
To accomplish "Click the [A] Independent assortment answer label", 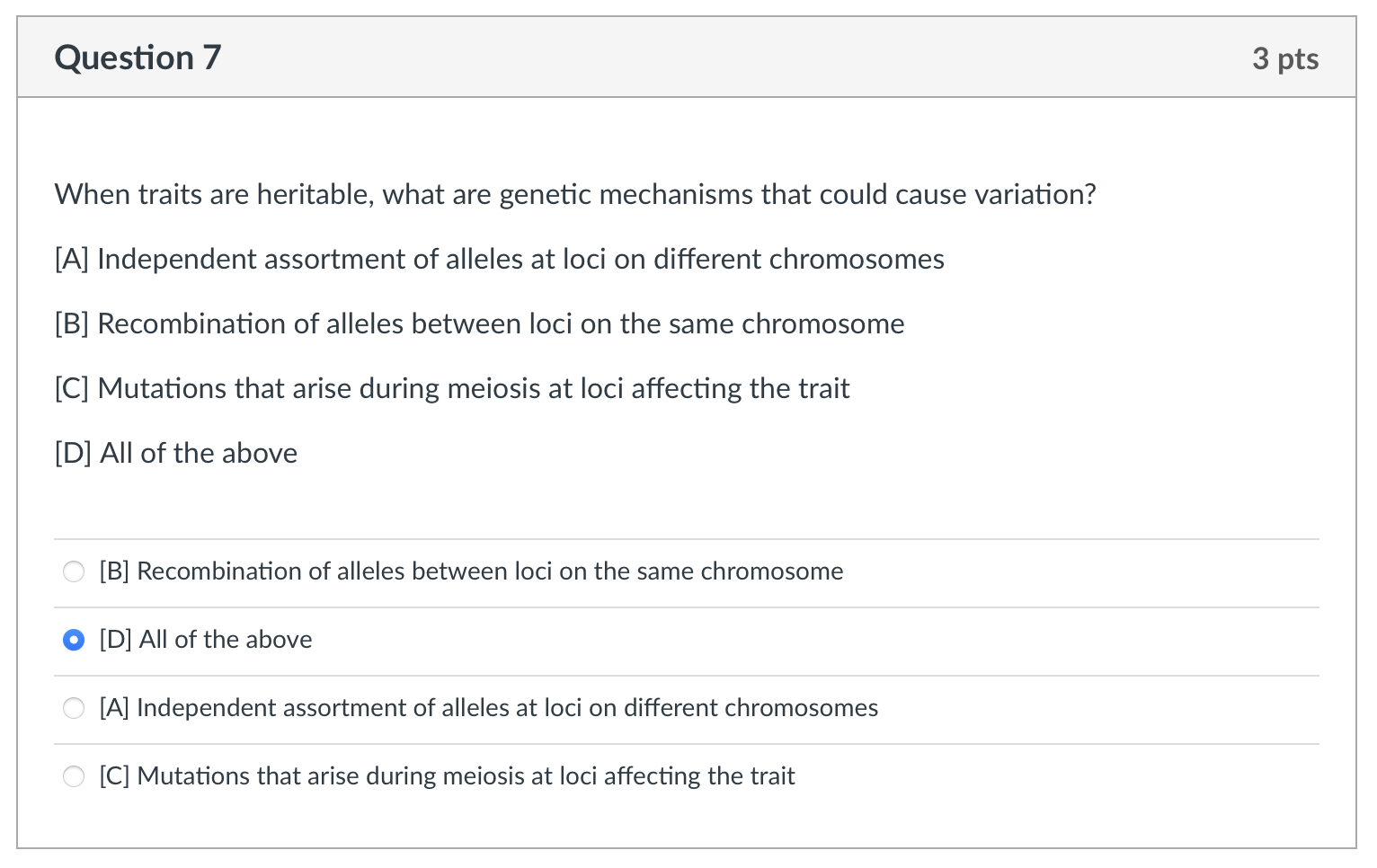I will coord(488,708).
